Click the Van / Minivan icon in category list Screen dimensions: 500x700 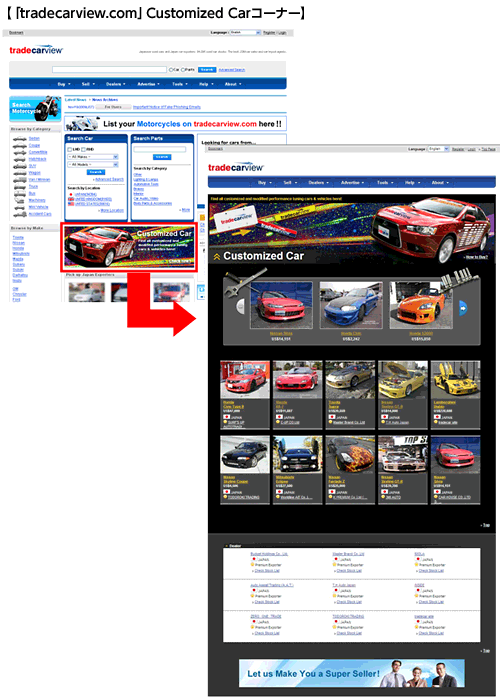[x=20, y=180]
